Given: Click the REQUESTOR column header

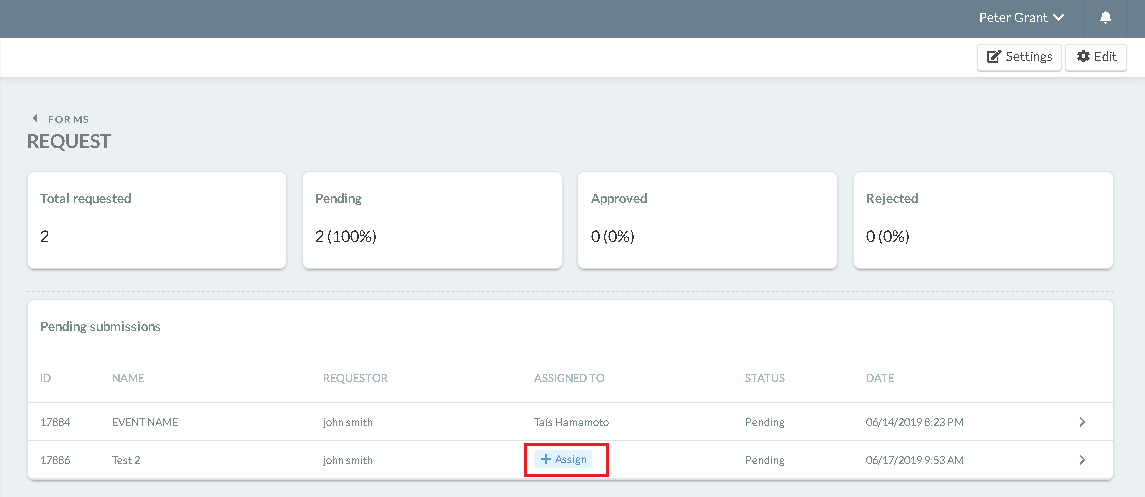Looking at the screenshot, I should [356, 378].
